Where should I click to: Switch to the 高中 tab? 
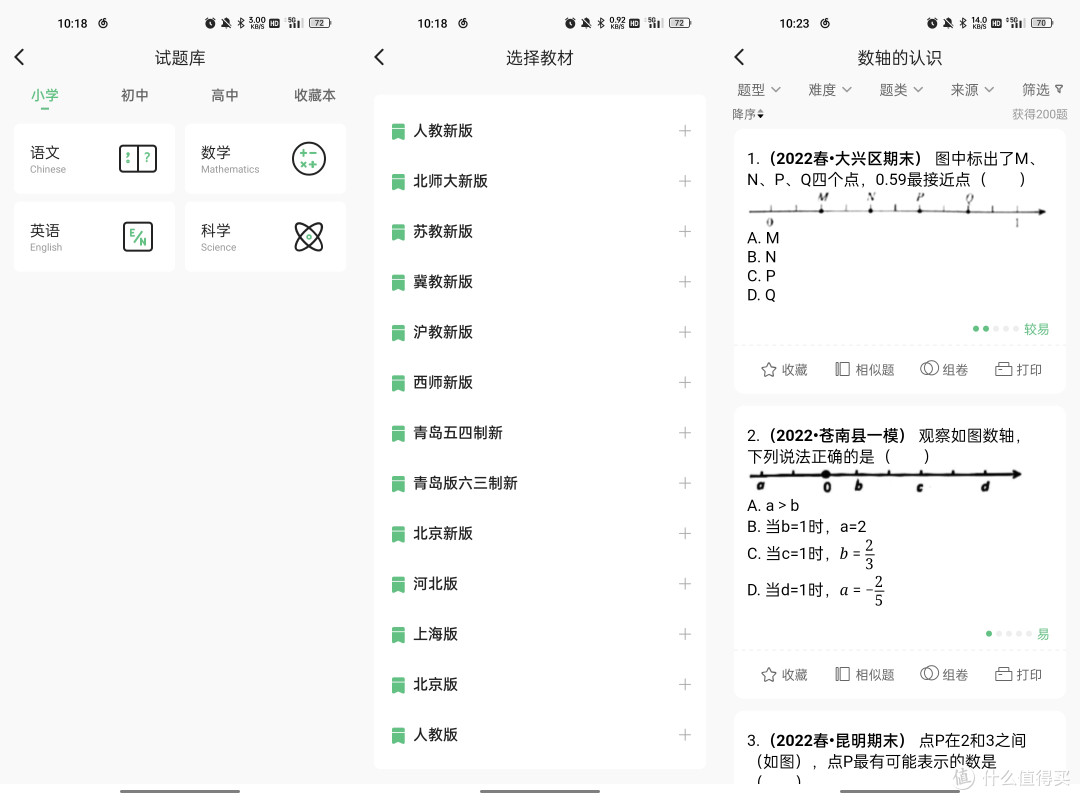coord(225,95)
